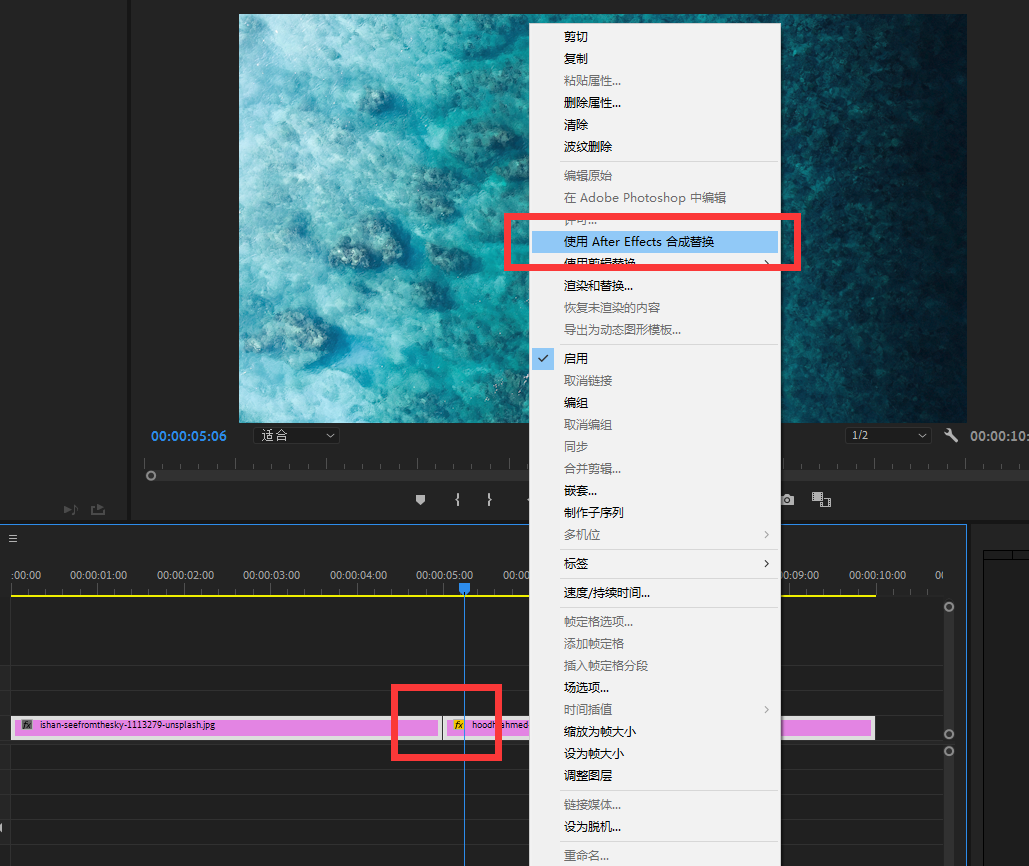This screenshot has width=1029, height=866.
Task: Toggle the 启用 (Enable) checkmark in the menu
Action: [x=543, y=358]
